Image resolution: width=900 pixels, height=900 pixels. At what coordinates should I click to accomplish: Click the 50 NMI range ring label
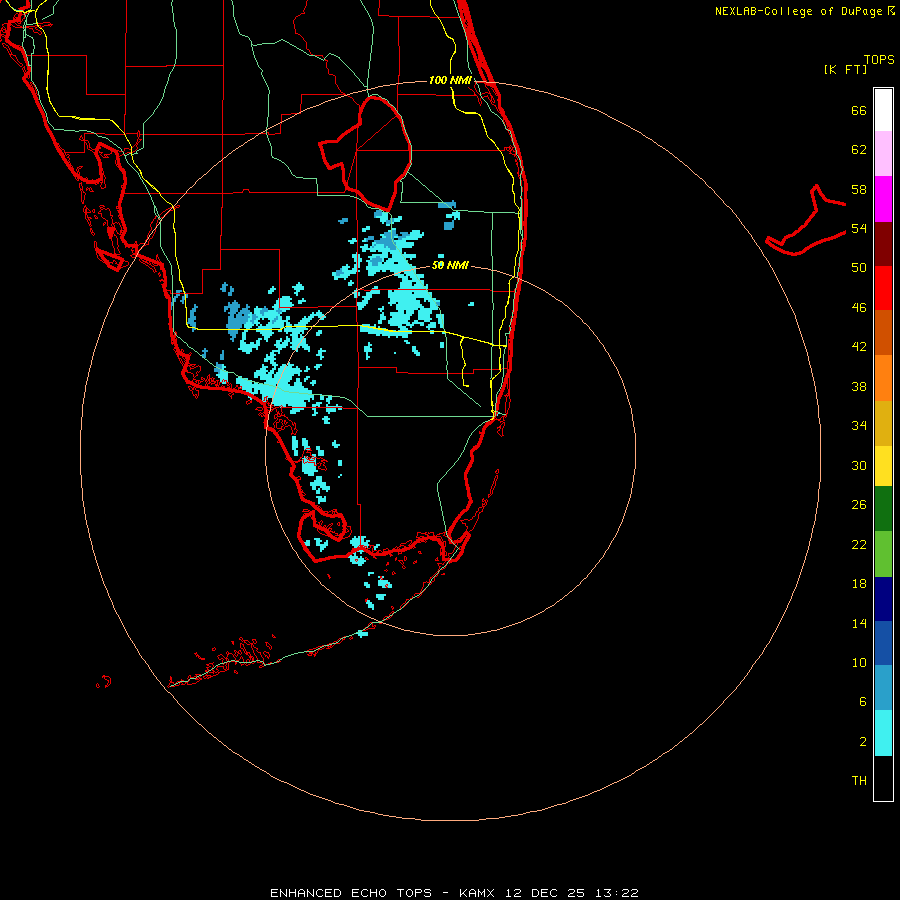[450, 265]
